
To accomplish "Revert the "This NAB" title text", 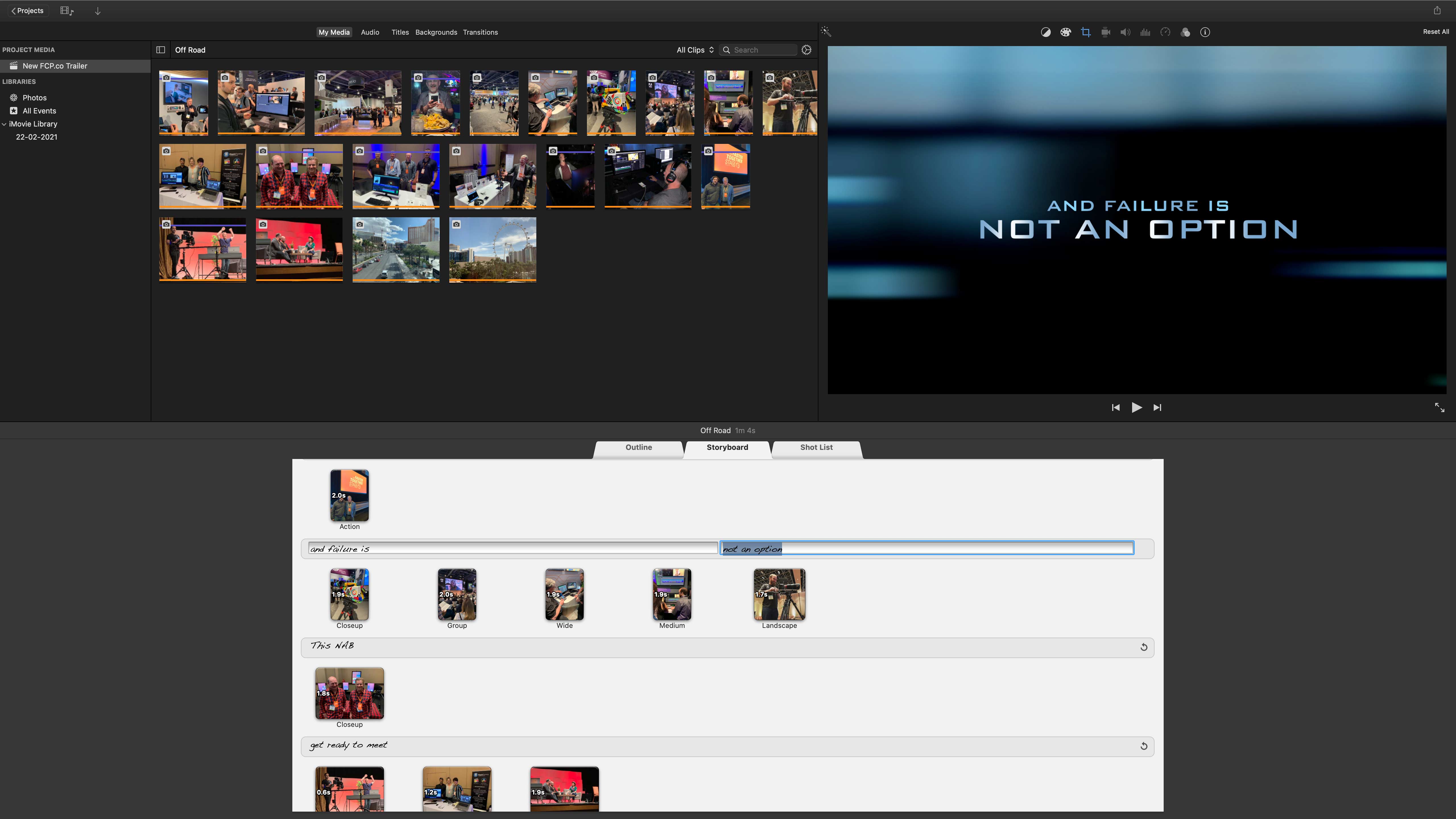I will [1143, 647].
